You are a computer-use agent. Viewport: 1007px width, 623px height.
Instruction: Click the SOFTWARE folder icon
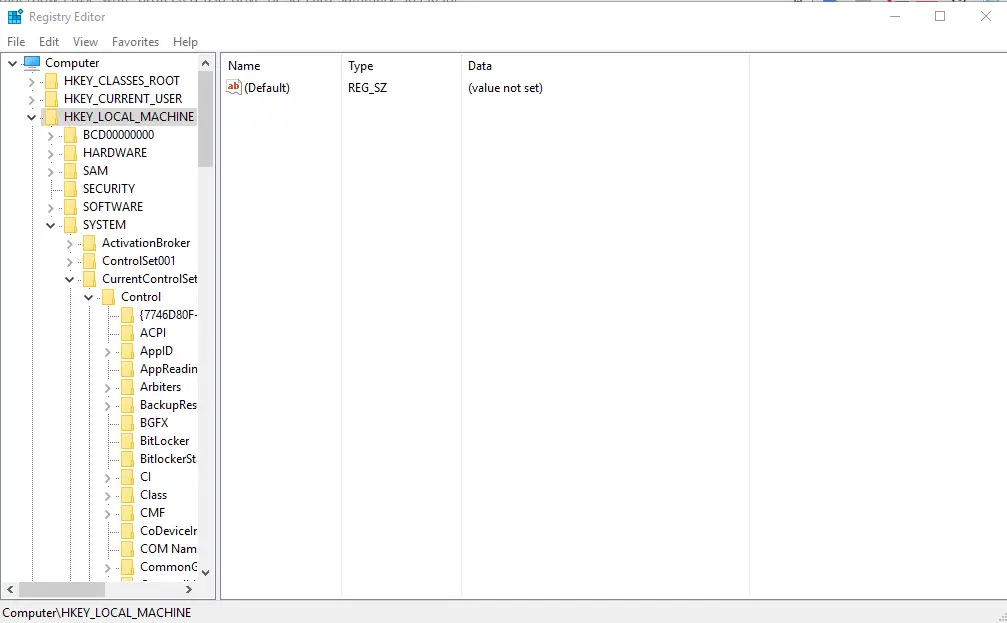[x=71, y=207]
